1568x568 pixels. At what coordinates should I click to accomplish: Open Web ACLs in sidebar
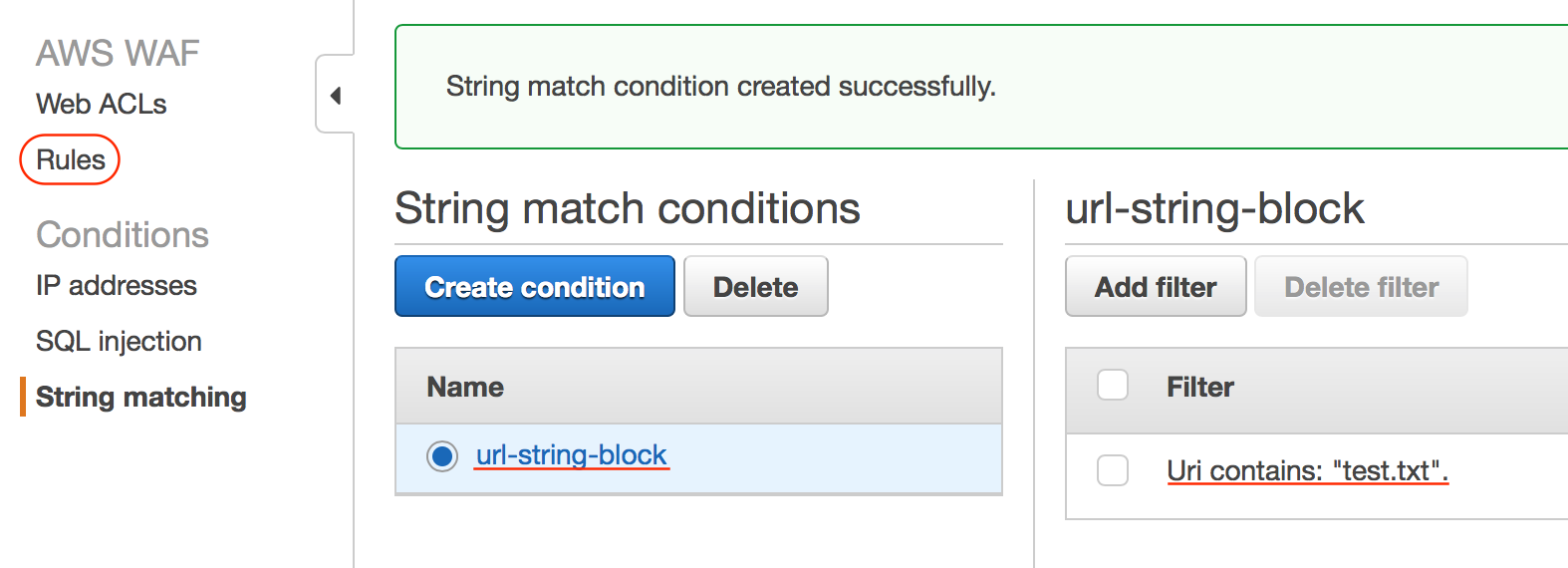[101, 105]
